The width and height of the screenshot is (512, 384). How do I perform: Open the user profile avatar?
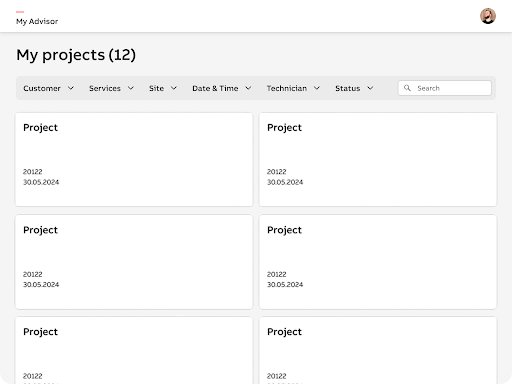point(488,16)
